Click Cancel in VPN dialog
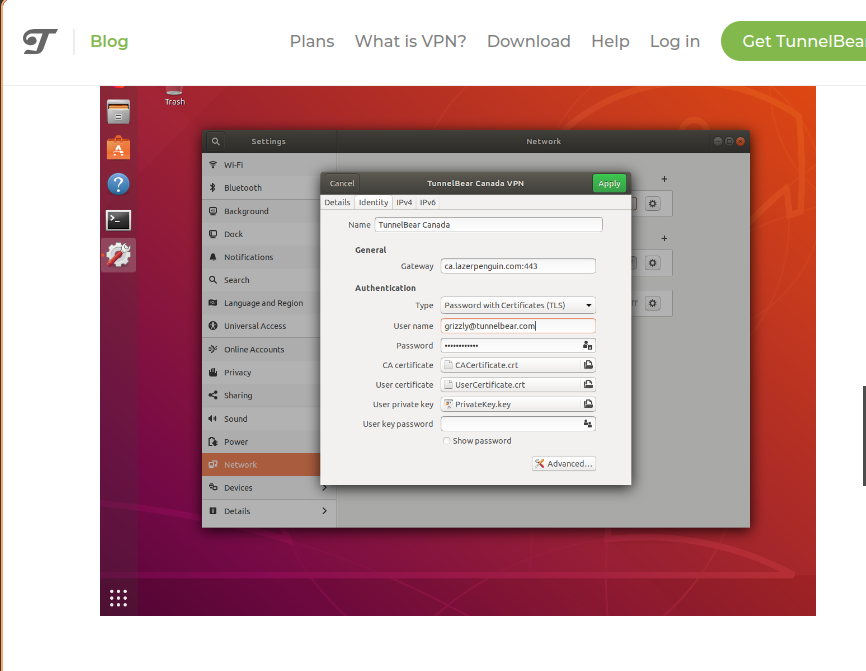 coord(342,183)
